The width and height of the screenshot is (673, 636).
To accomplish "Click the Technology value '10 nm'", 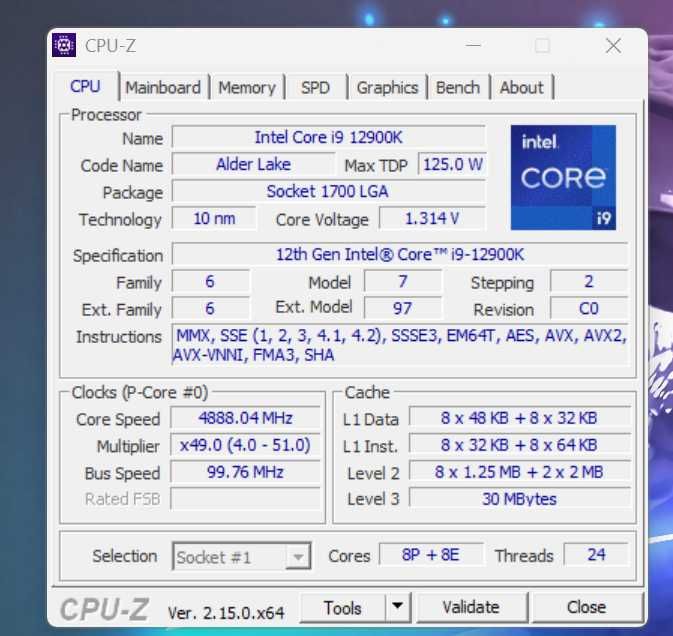I will point(214,218).
